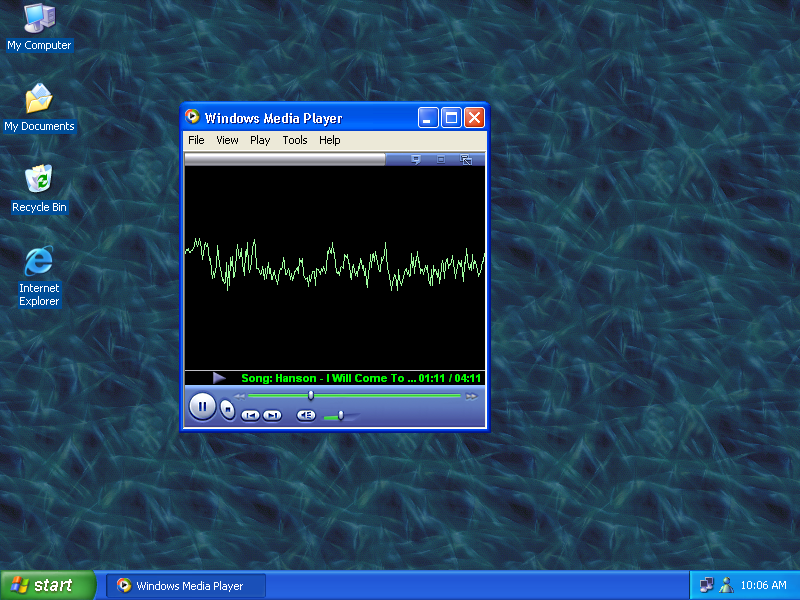Open the View menu
The height and width of the screenshot is (600, 800).
[x=227, y=140]
